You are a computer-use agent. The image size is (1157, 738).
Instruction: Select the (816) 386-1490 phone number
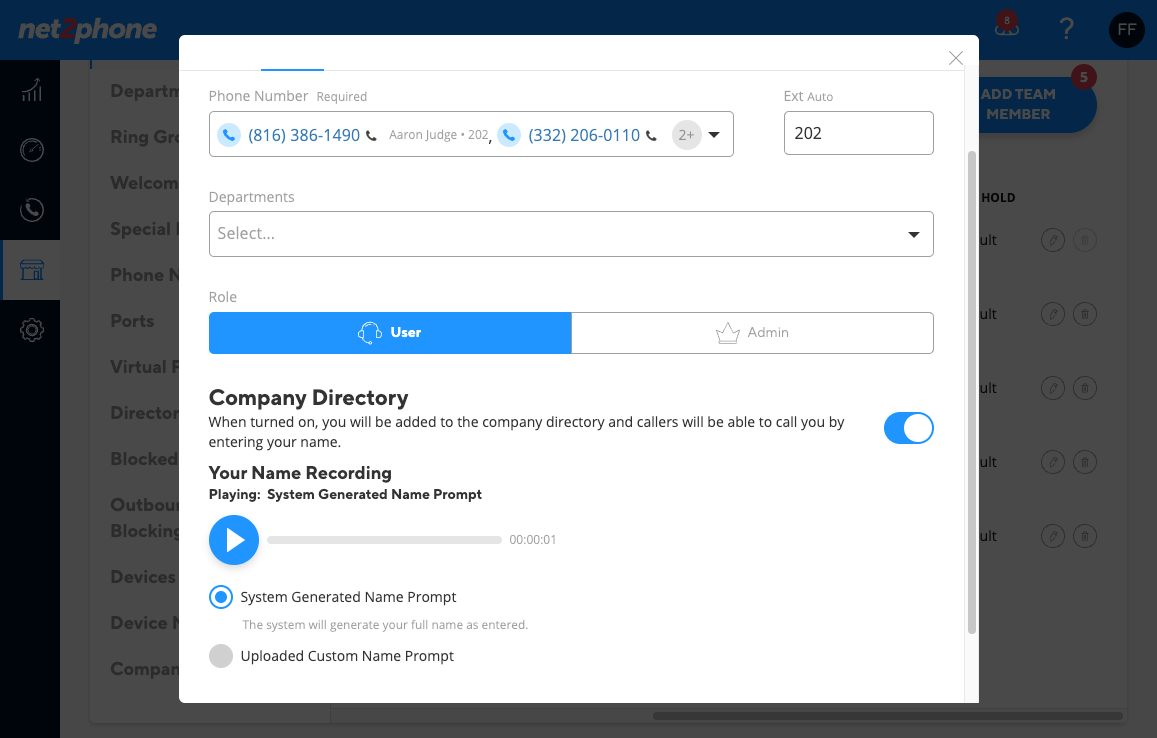[x=304, y=135]
